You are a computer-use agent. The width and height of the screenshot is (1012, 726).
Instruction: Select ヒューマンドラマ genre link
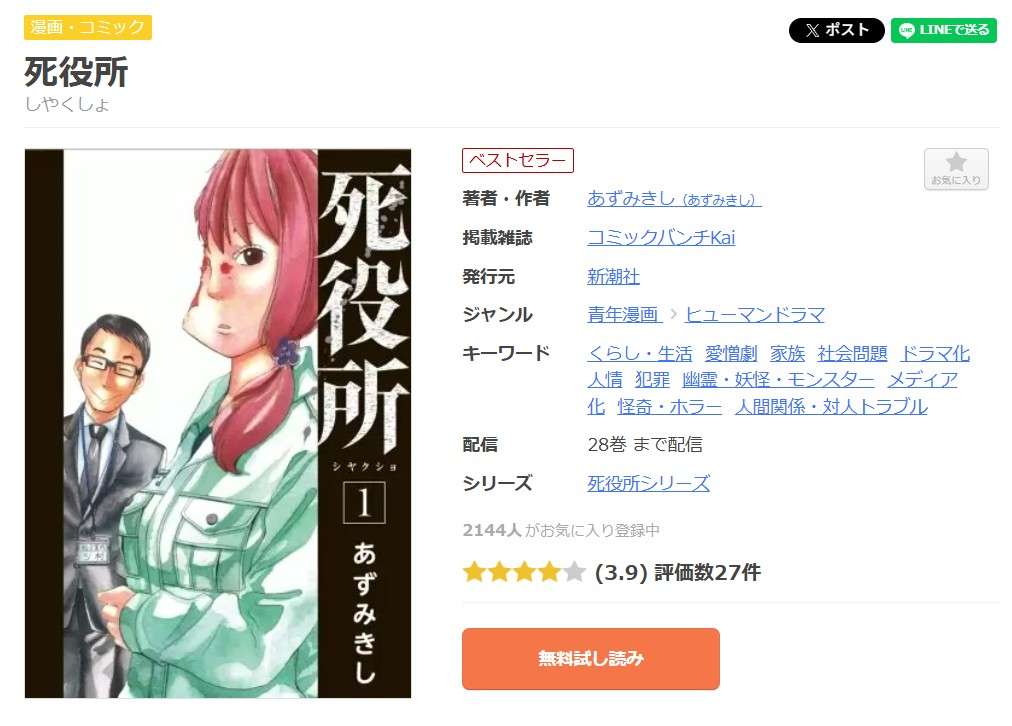pos(754,315)
